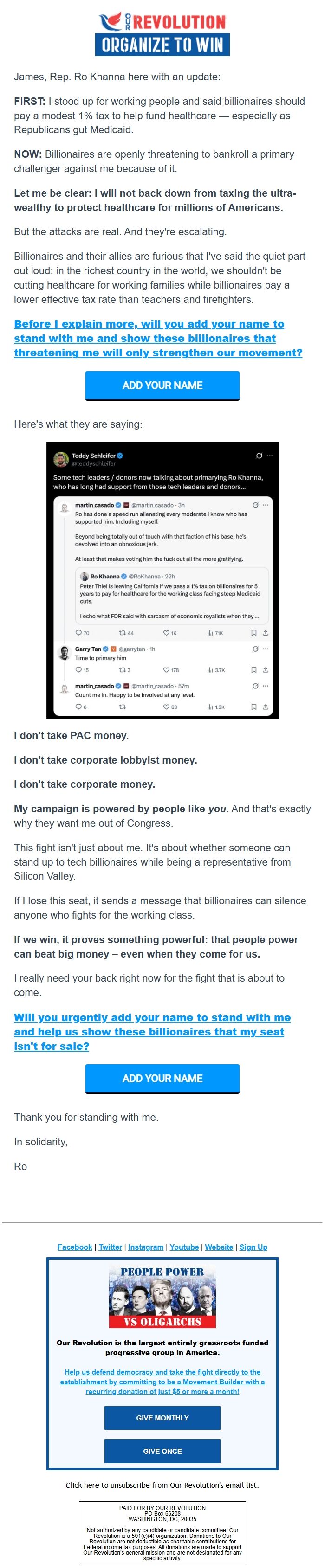
Task: Click the unsubscribe from email list text
Action: [162, 1484]
